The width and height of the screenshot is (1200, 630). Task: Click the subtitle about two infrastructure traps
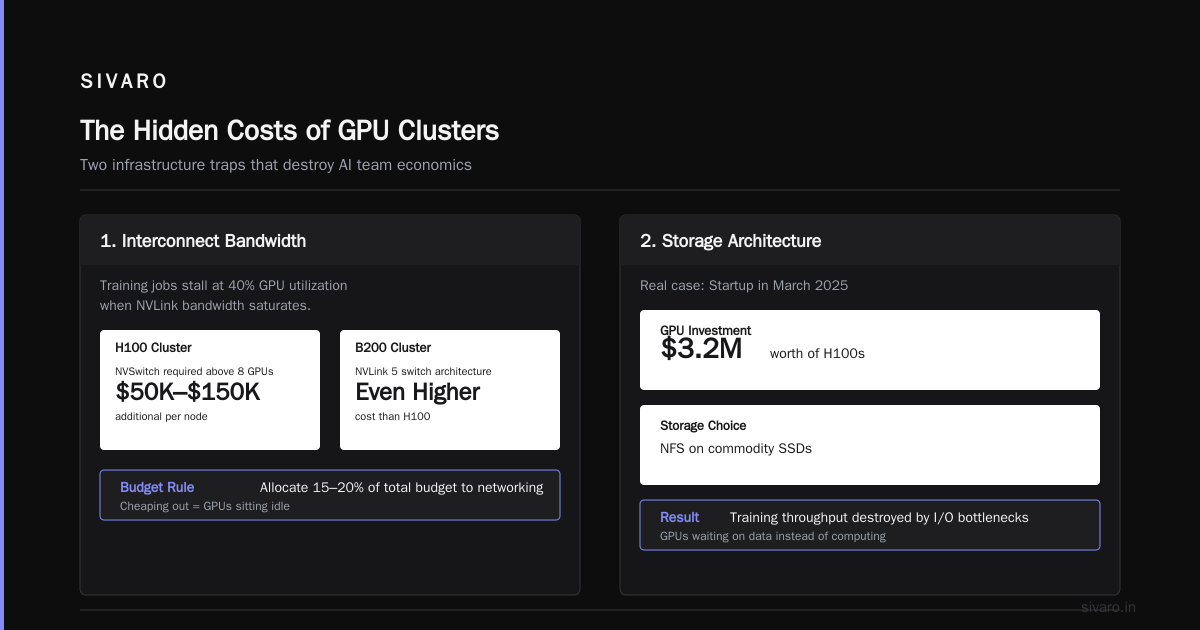click(275, 165)
